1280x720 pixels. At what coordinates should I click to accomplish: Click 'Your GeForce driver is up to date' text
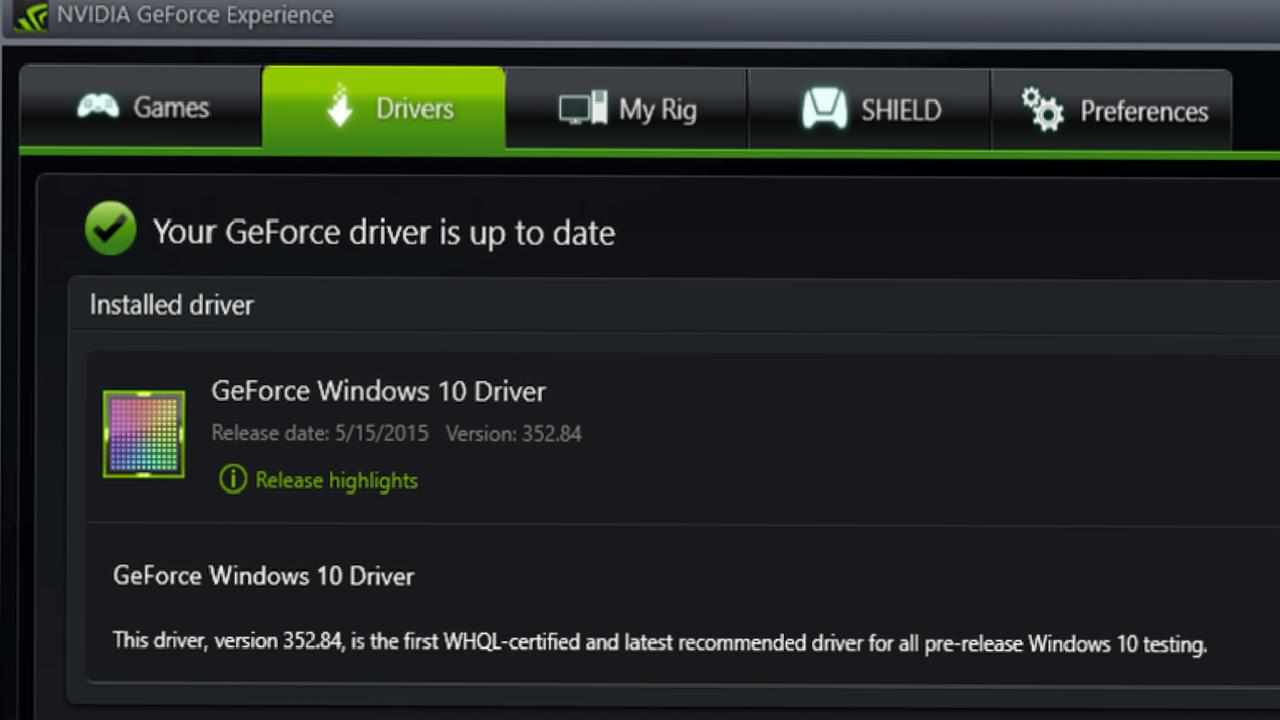(x=384, y=232)
